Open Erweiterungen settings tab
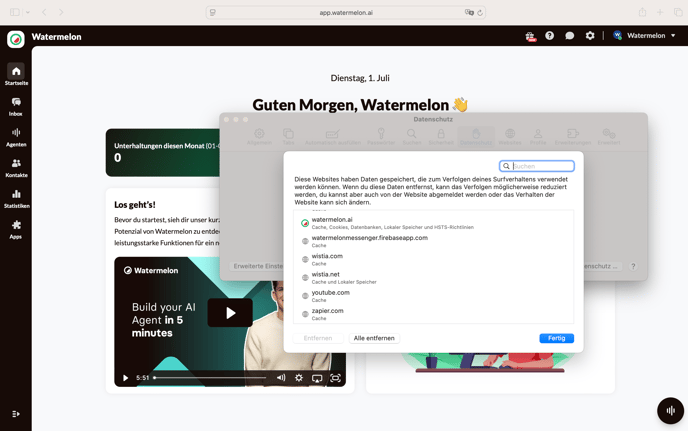 (x=573, y=136)
